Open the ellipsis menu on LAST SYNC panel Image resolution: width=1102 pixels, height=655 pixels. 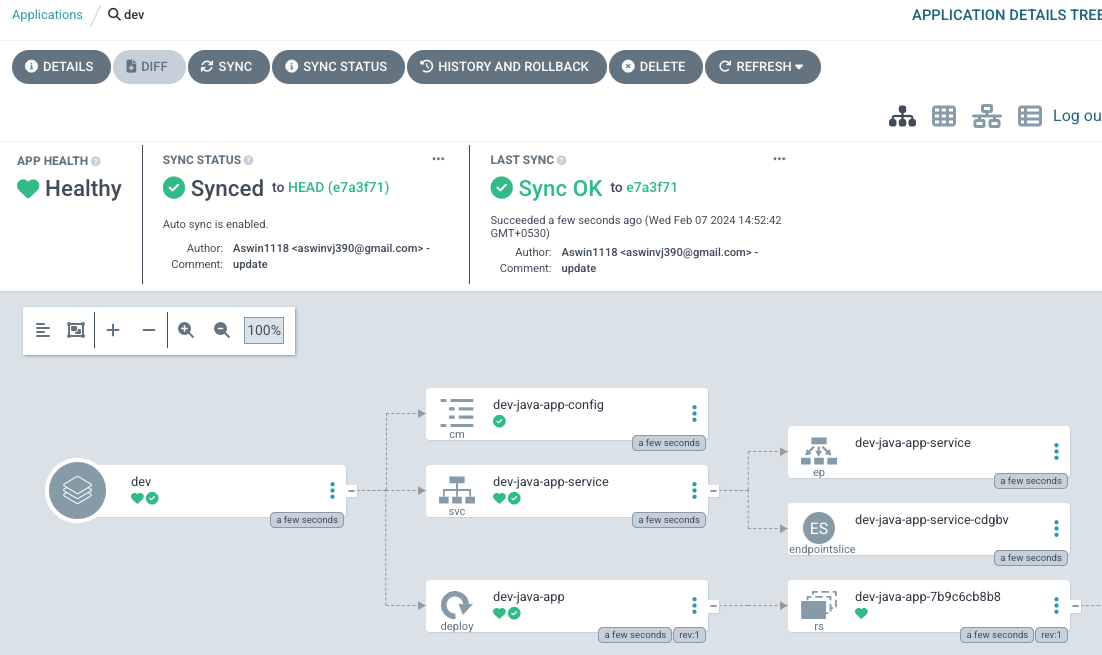tap(779, 158)
